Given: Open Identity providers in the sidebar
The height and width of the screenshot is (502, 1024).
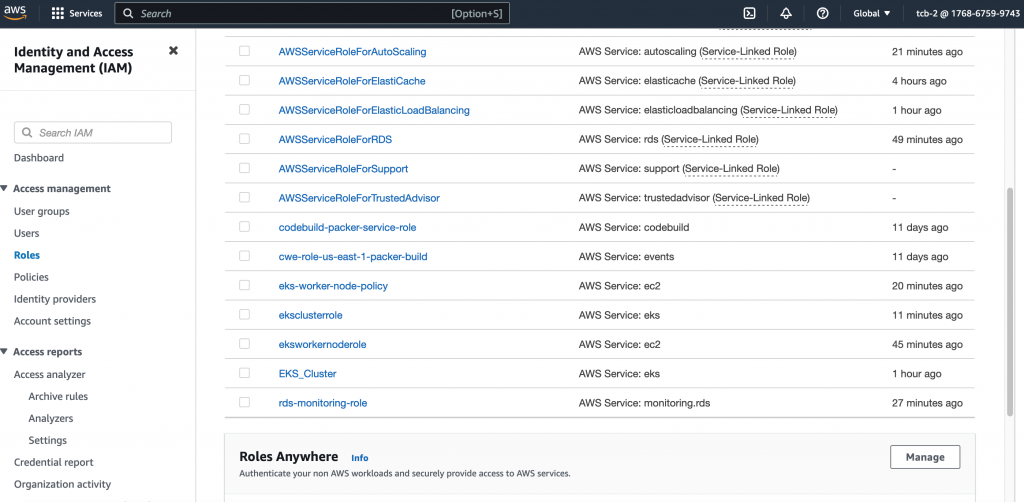Looking at the screenshot, I should pyautogui.click(x=55, y=299).
